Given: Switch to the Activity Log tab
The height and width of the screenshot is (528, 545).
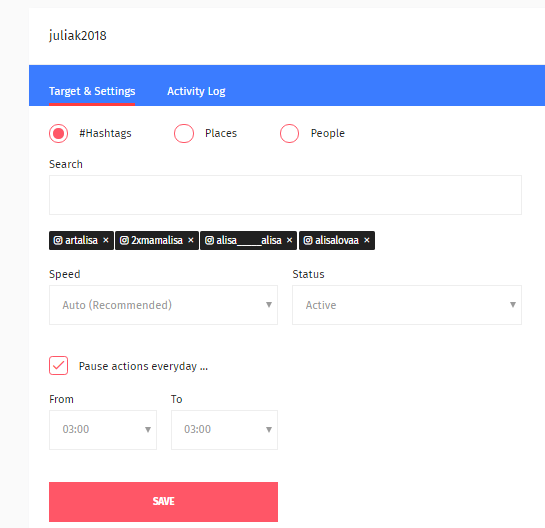Looking at the screenshot, I should coord(196,91).
